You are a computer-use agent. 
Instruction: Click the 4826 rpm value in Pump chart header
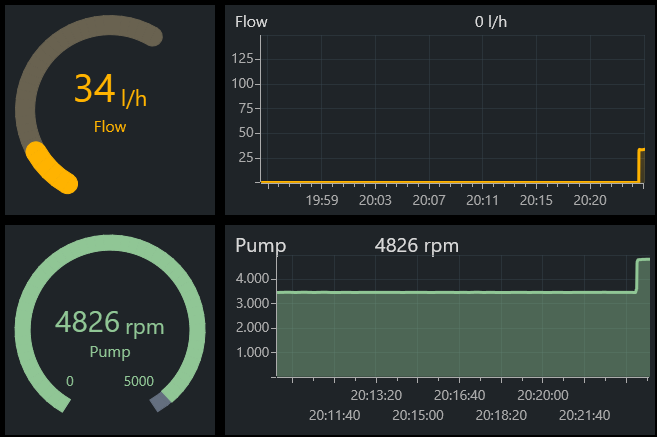(x=416, y=246)
